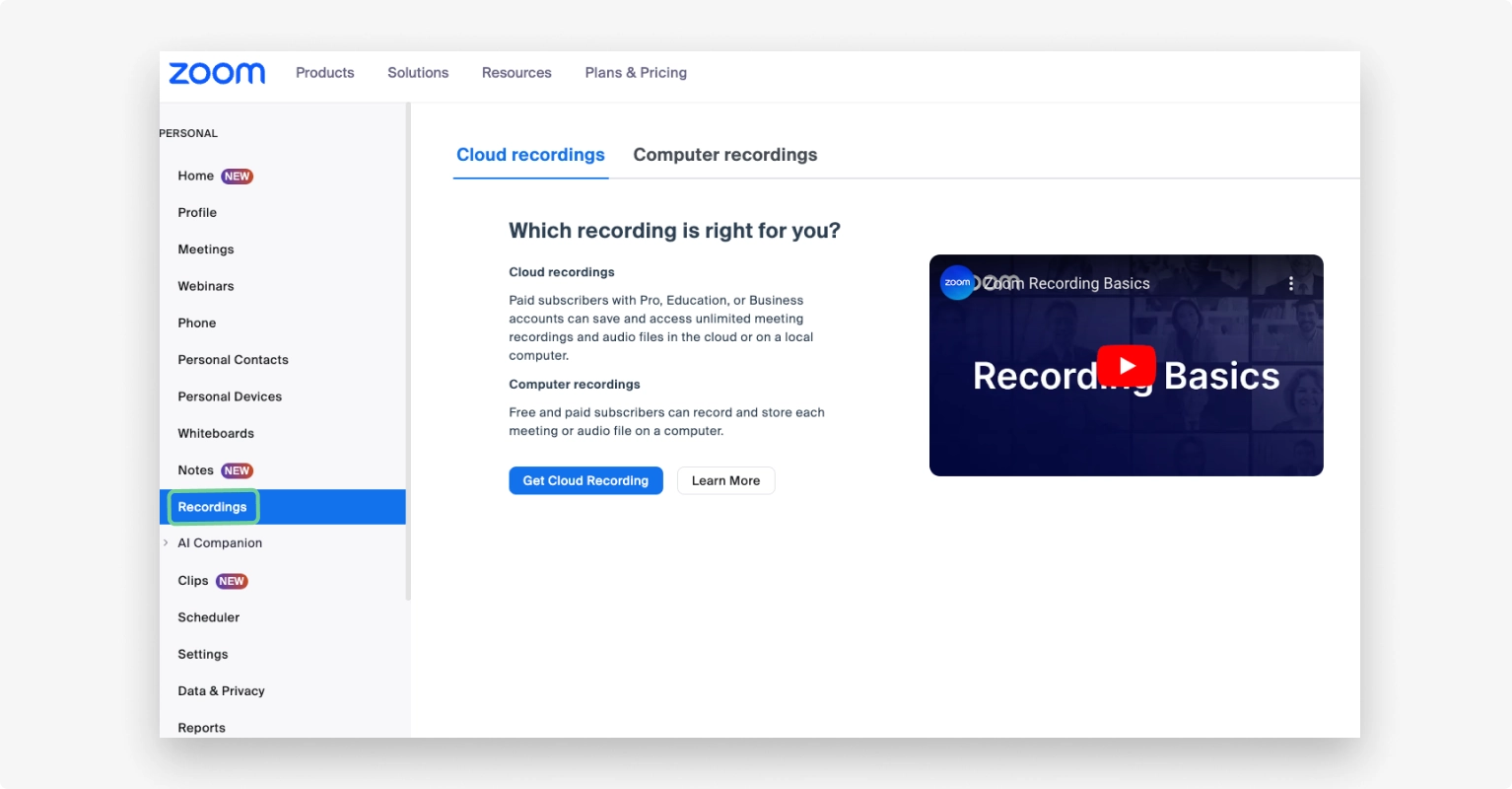Open Scheduler in the sidebar

coord(209,617)
